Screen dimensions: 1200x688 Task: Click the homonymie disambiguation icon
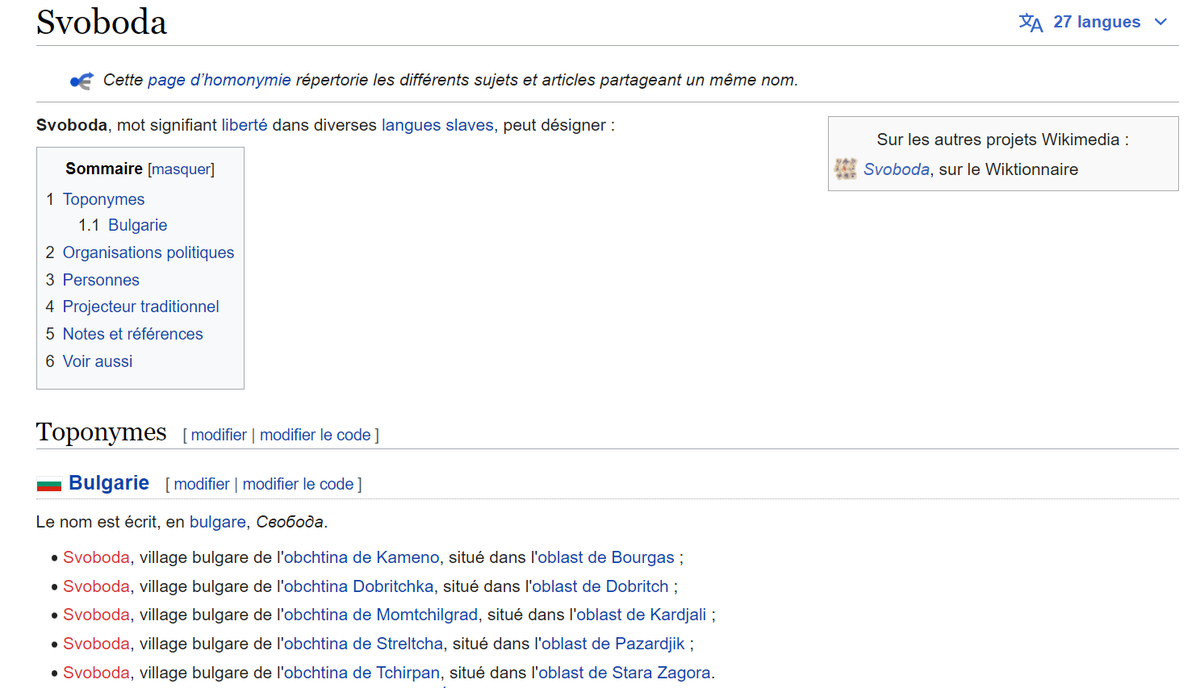(x=81, y=80)
